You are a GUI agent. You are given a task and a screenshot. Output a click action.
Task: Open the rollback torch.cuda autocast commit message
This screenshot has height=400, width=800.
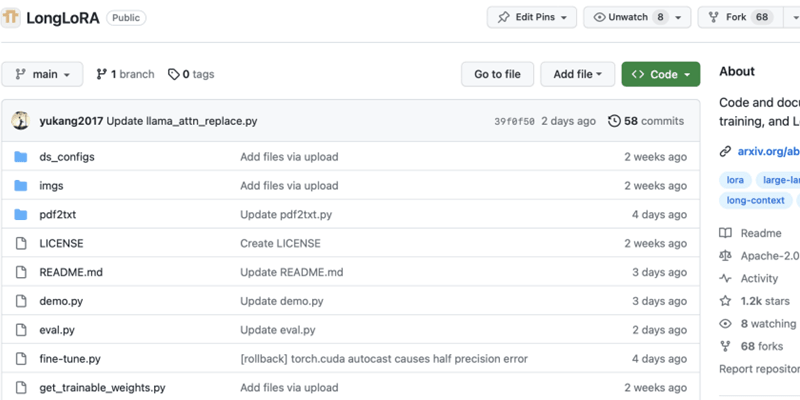coord(384,359)
